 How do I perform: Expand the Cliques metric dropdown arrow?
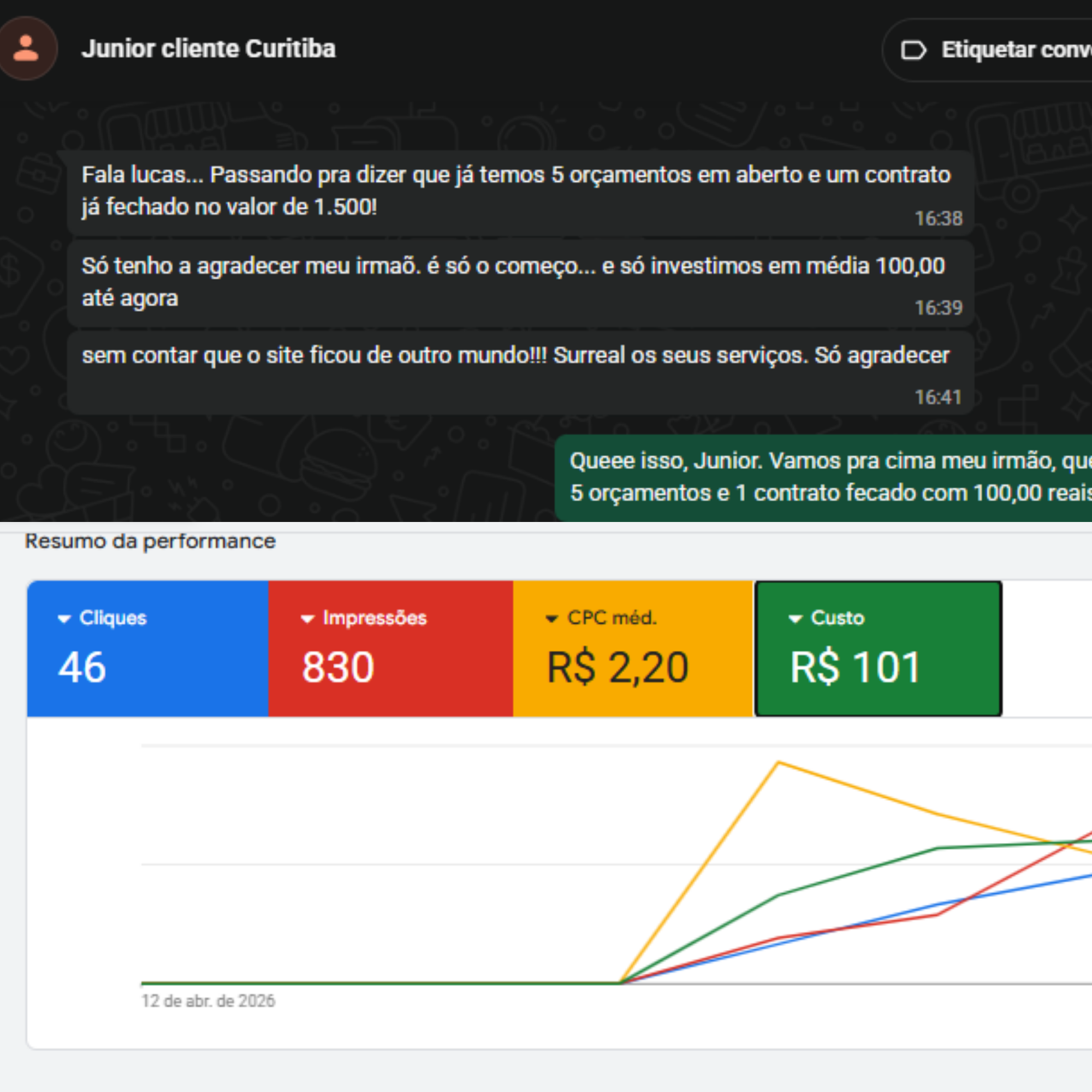tap(64, 619)
